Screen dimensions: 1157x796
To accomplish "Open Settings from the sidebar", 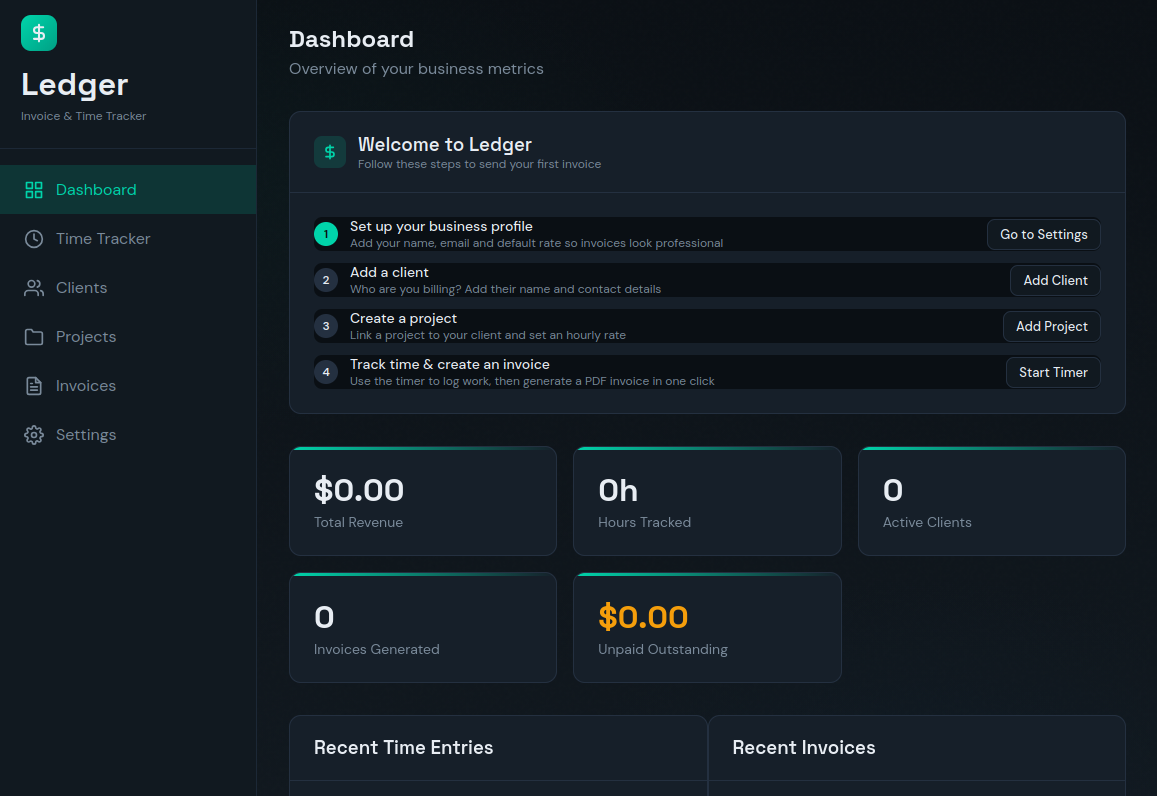I will click(128, 435).
